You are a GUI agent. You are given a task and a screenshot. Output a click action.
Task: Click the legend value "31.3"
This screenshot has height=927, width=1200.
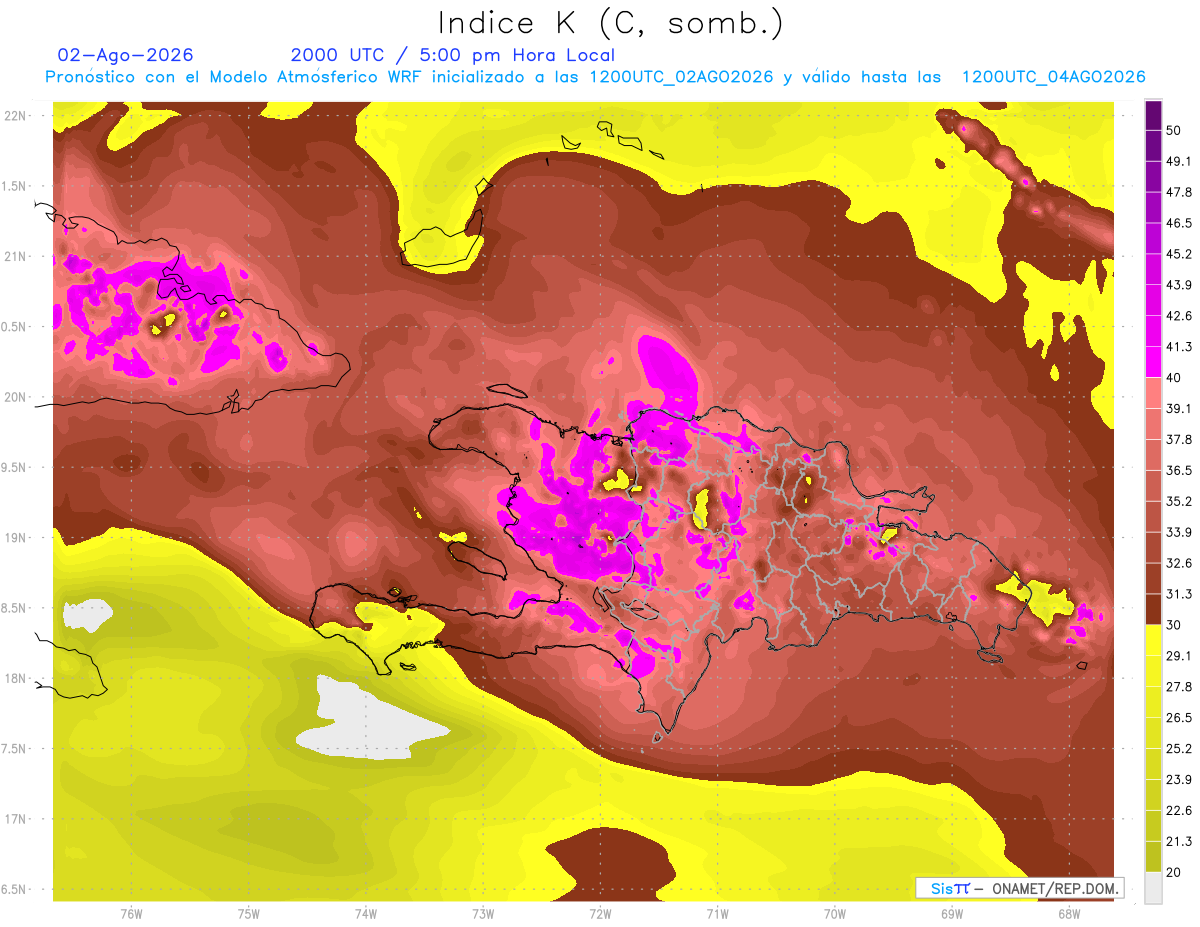[x=1178, y=594]
